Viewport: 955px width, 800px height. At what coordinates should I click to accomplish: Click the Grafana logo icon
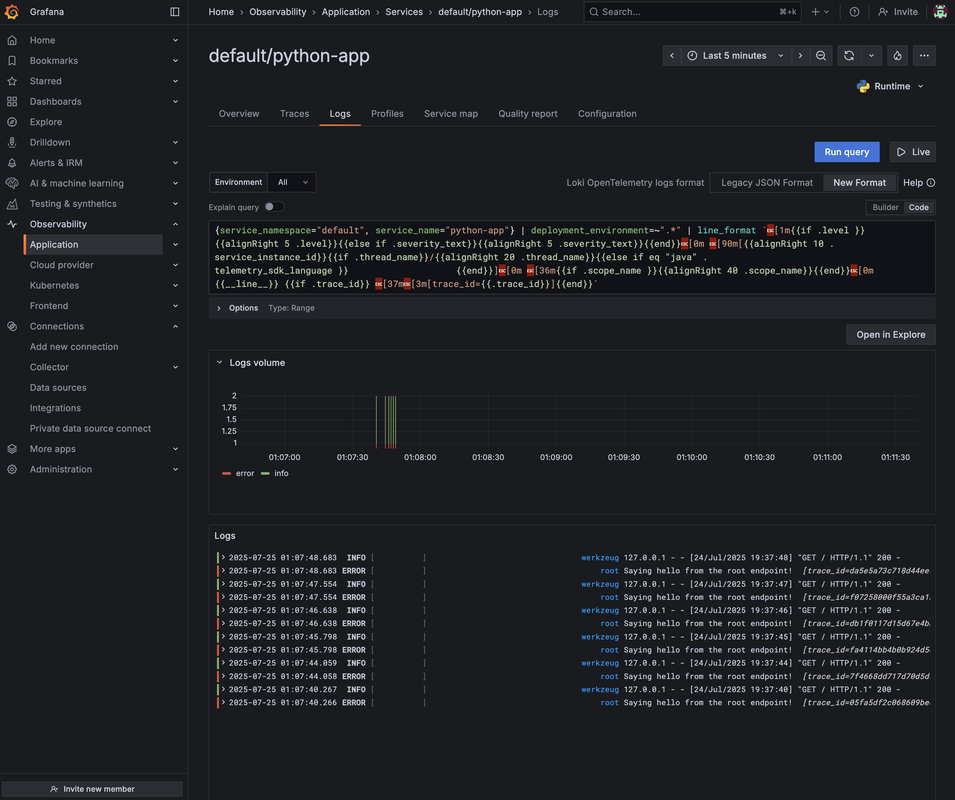click(x=12, y=12)
